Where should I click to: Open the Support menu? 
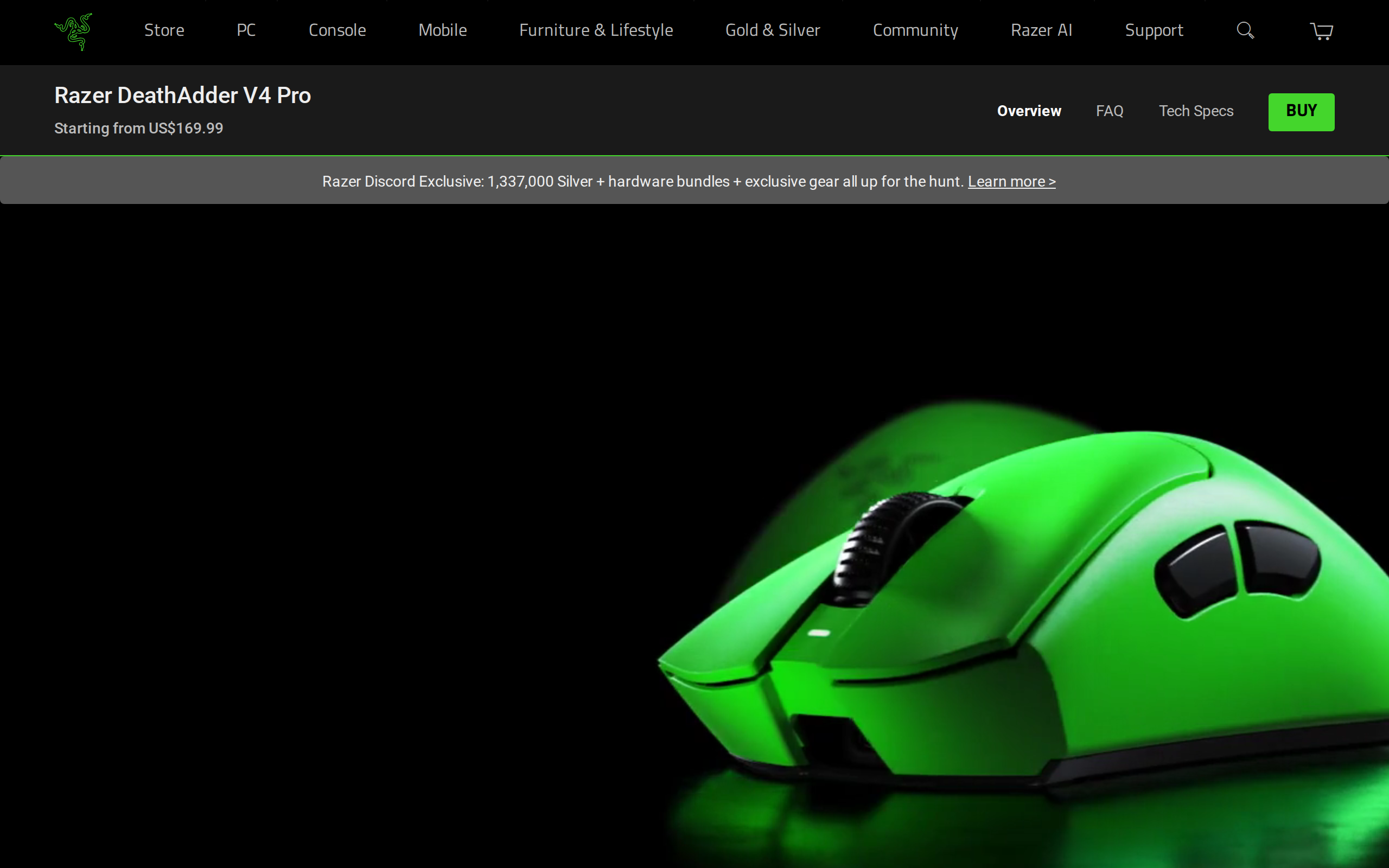[x=1154, y=30]
